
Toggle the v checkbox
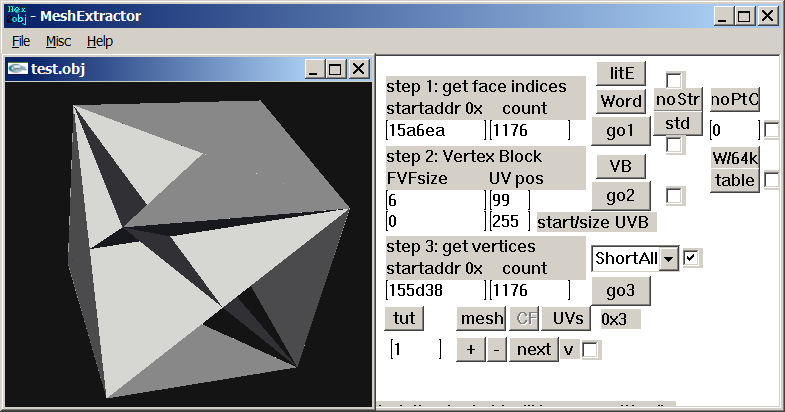point(590,350)
